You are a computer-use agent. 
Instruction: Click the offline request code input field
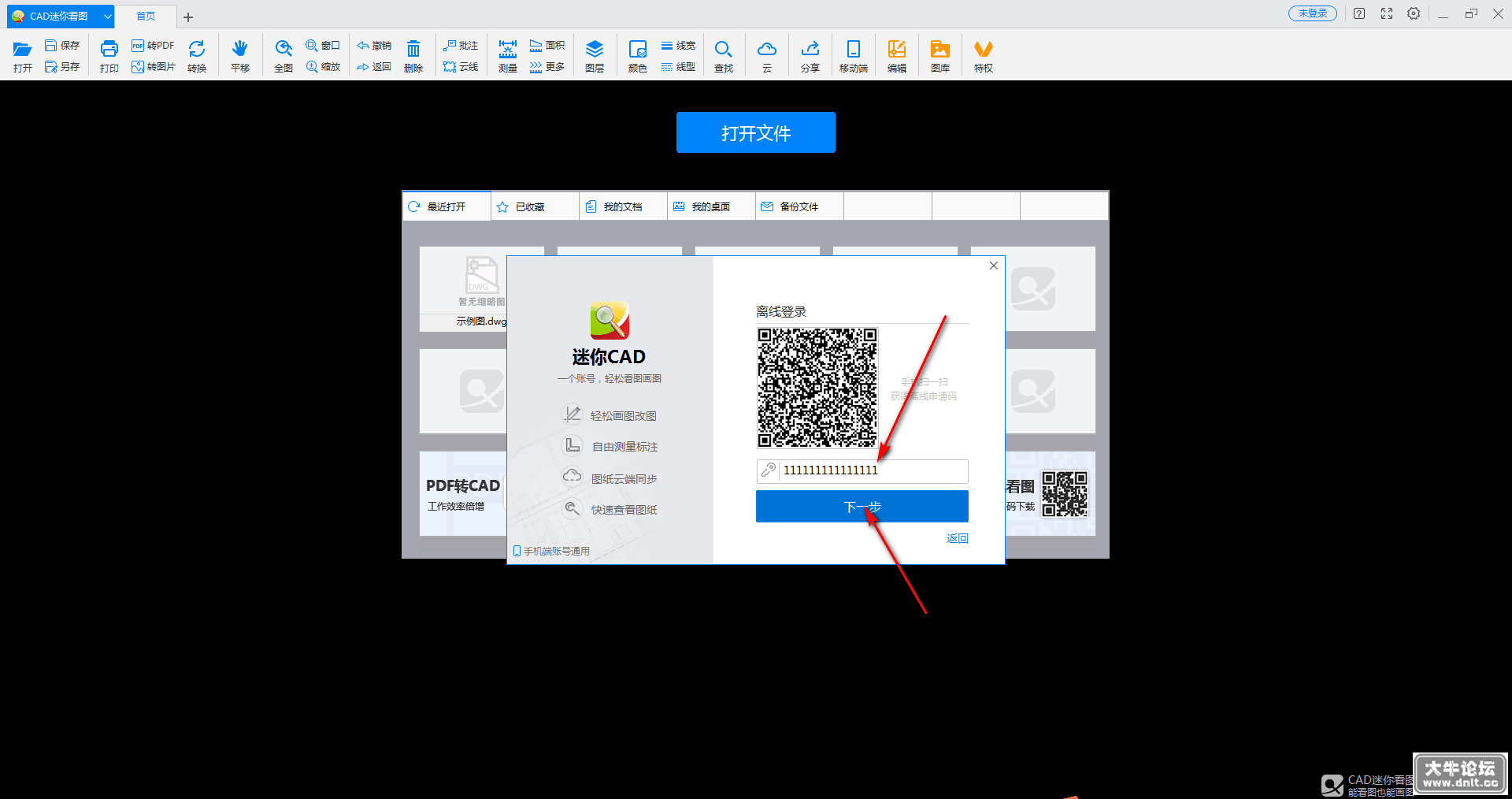pos(862,471)
